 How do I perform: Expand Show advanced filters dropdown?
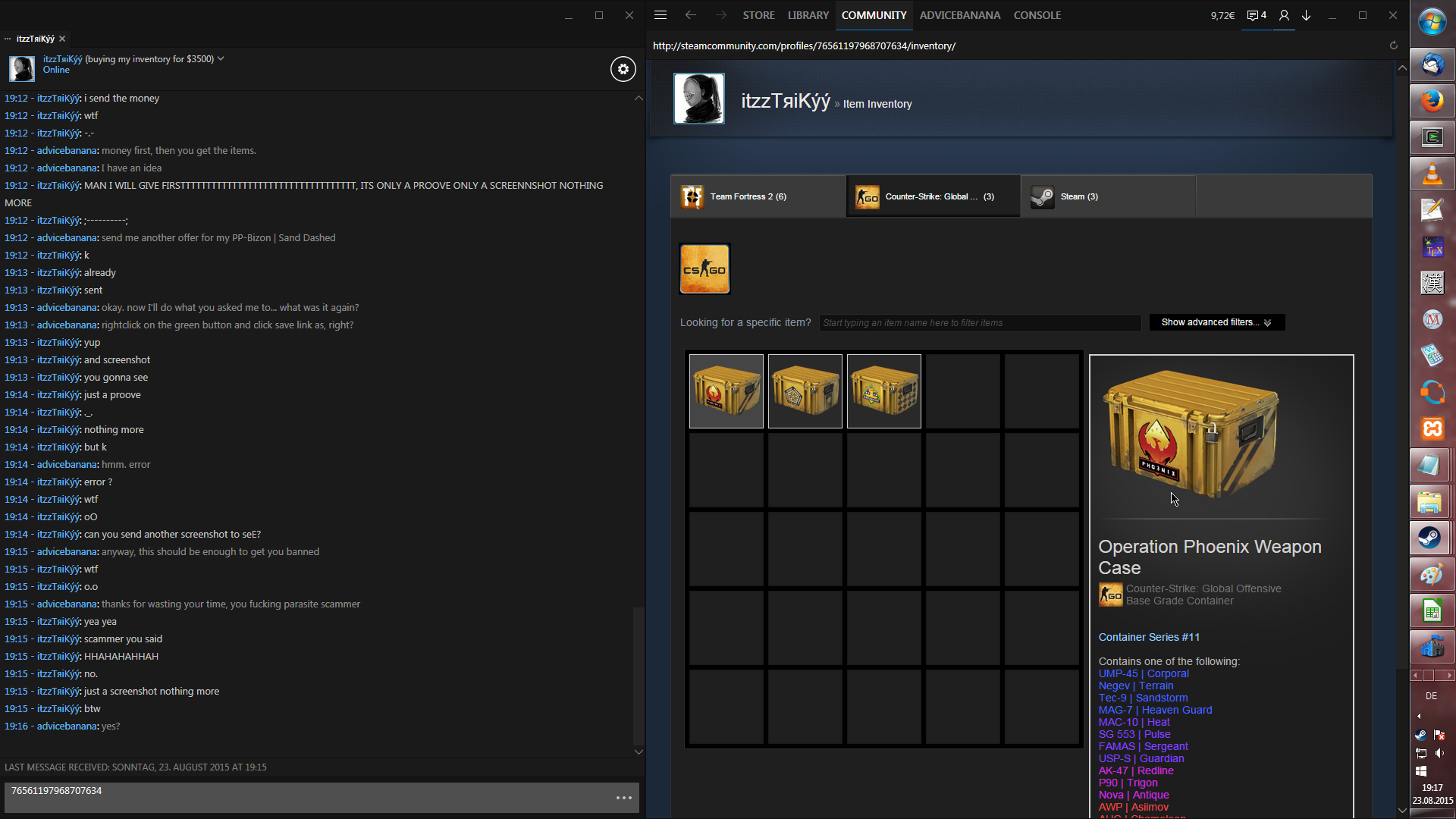click(x=1216, y=322)
